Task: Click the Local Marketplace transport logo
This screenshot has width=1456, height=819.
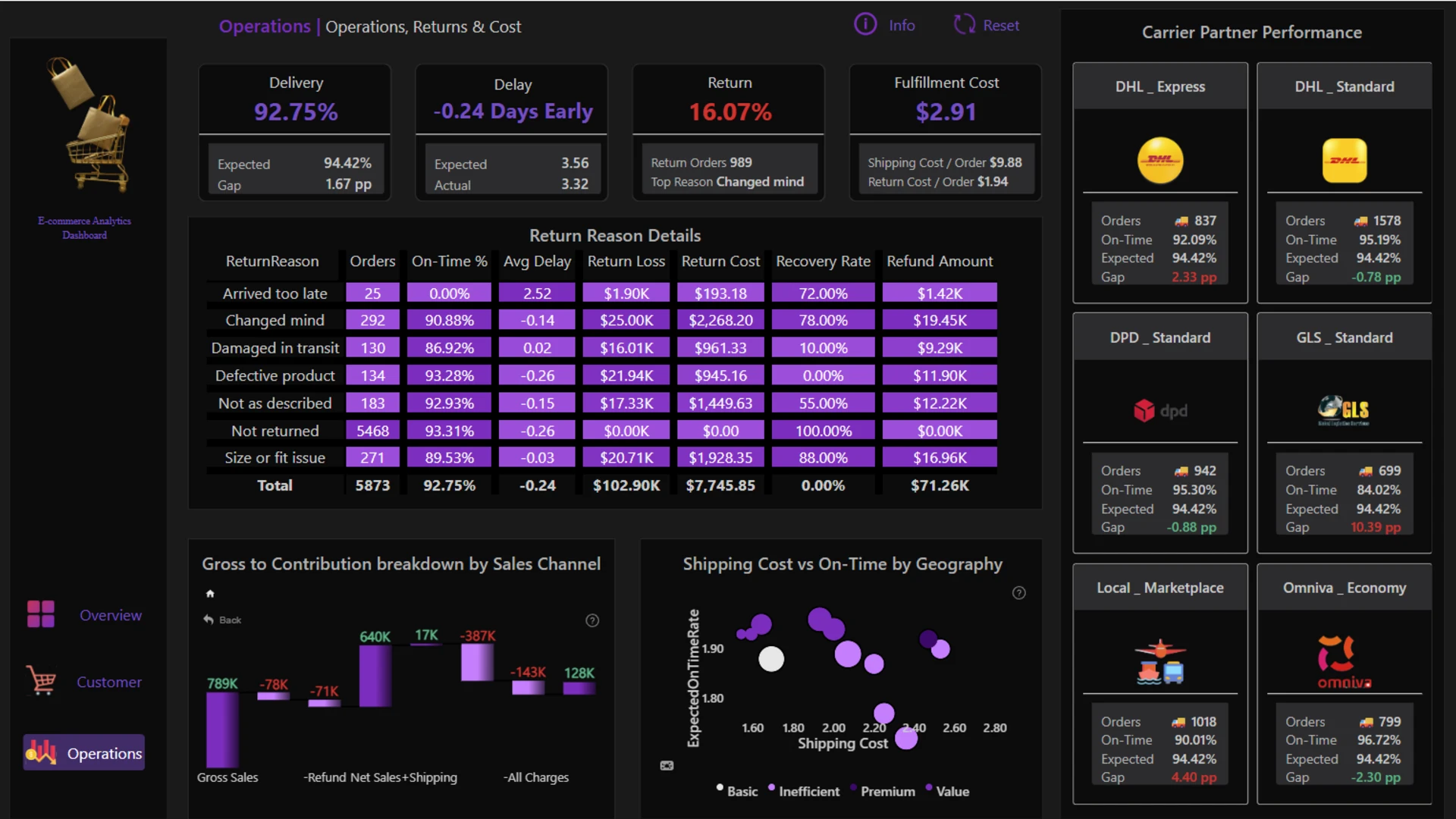Action: coord(1160,661)
